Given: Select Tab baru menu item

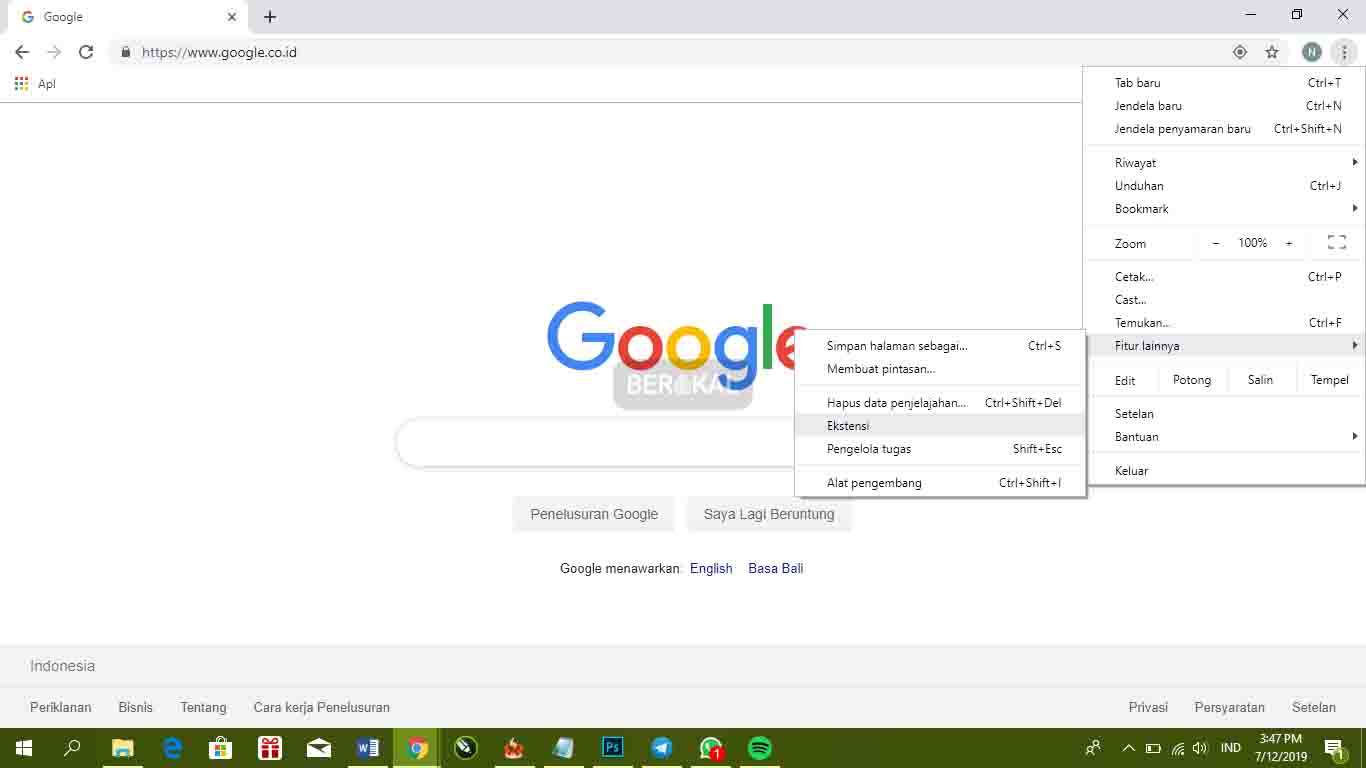Looking at the screenshot, I should 1224,83.
